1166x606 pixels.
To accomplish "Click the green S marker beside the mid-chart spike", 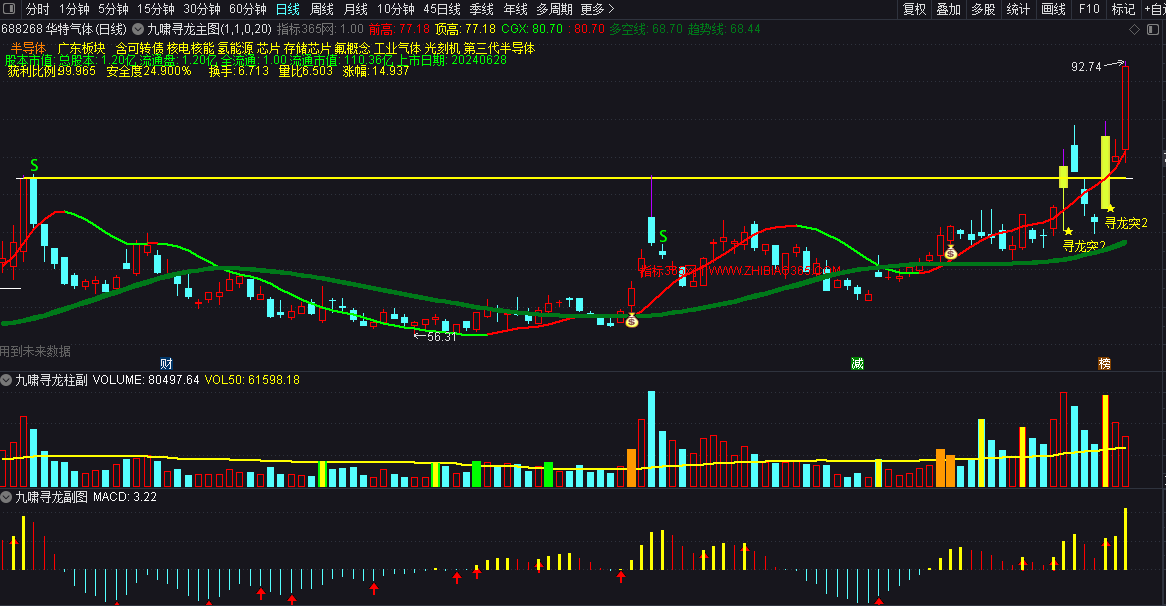I will click(x=663, y=236).
